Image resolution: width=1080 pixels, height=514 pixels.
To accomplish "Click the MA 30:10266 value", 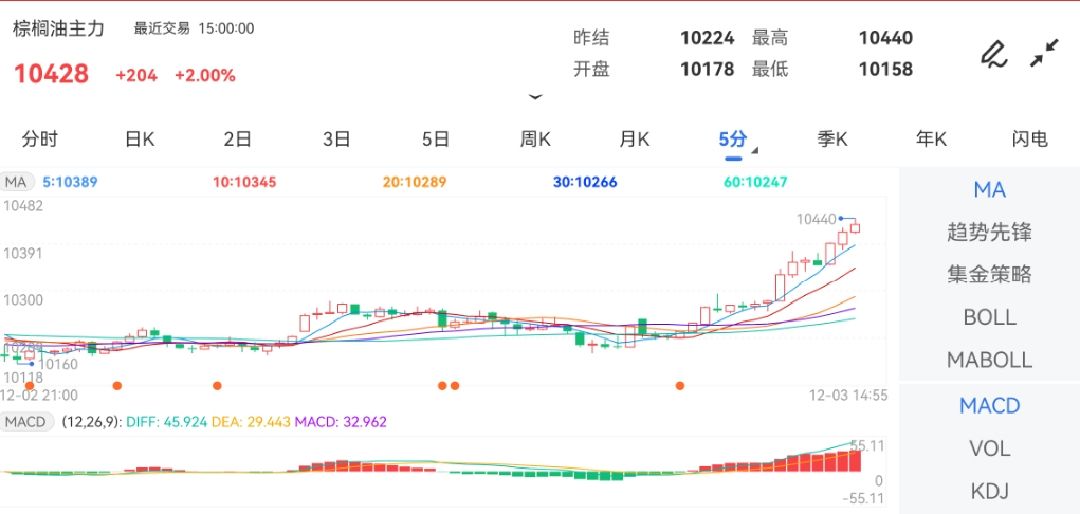I will [x=585, y=183].
